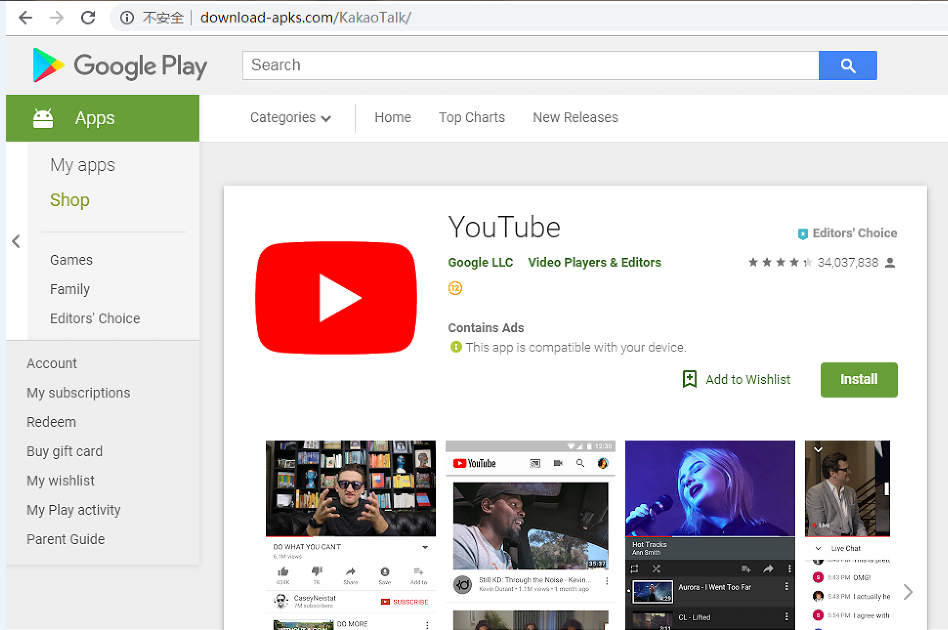Select Shop in the sidebar
Viewport: 948px width, 630px height.
[70, 200]
